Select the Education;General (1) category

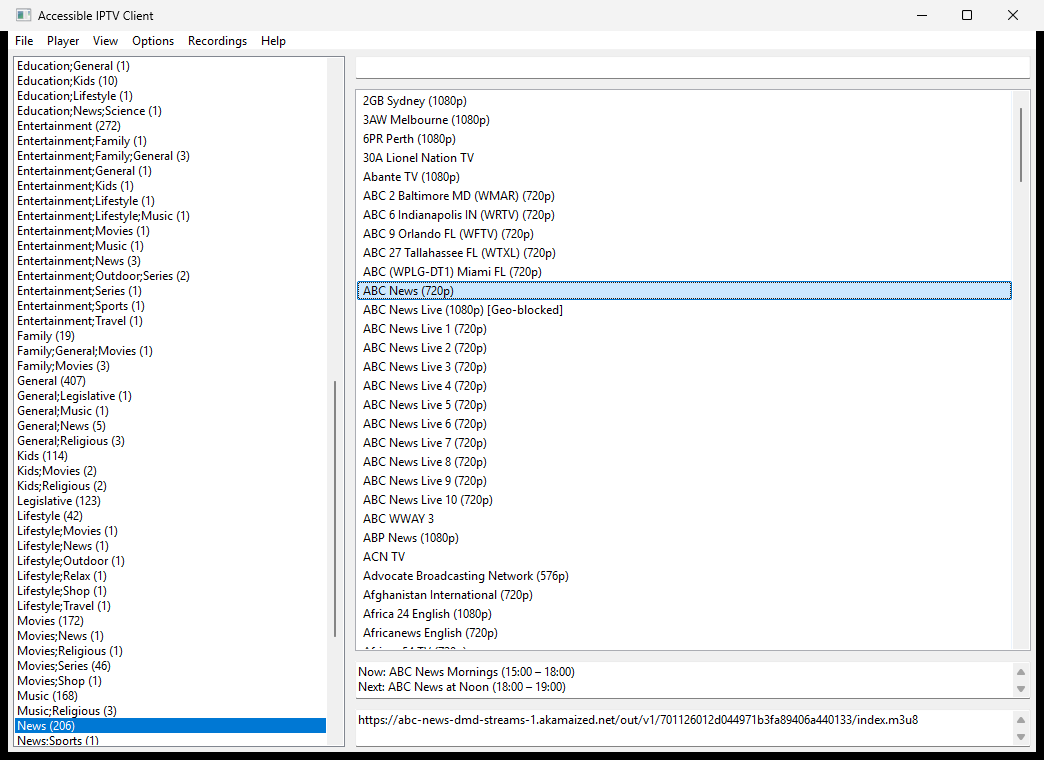[170, 66]
